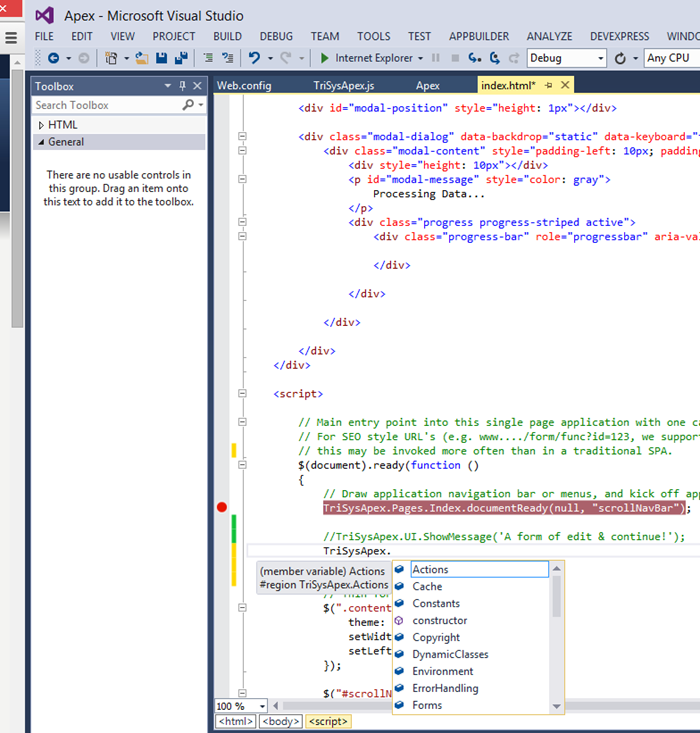Screen dimensions: 700x733
Task: Click the green Start debugging play icon
Action: pyautogui.click(x=324, y=58)
